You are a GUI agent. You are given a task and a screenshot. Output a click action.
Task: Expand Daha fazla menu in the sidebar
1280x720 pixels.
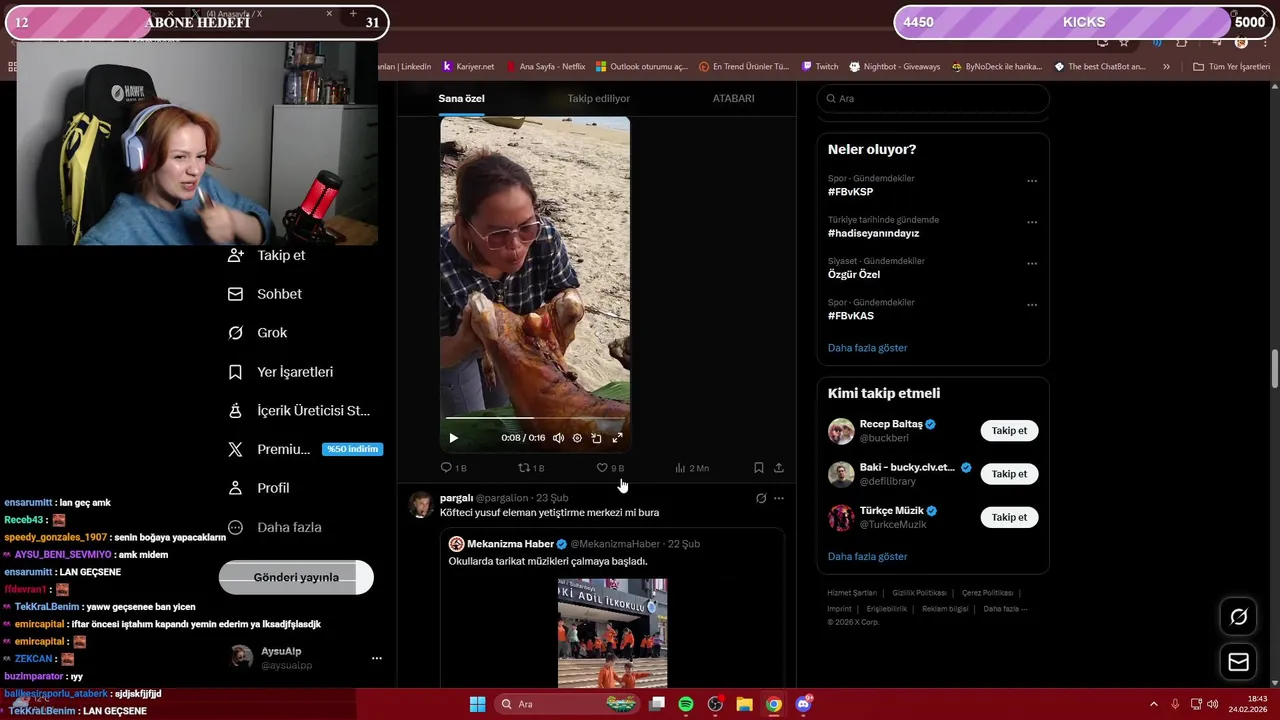pos(275,527)
